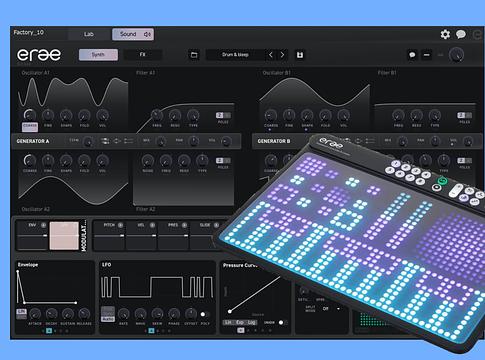This screenshot has height=360, width=485.
Task: Open the top-right chat bubble icon
Action: (x=461, y=34)
